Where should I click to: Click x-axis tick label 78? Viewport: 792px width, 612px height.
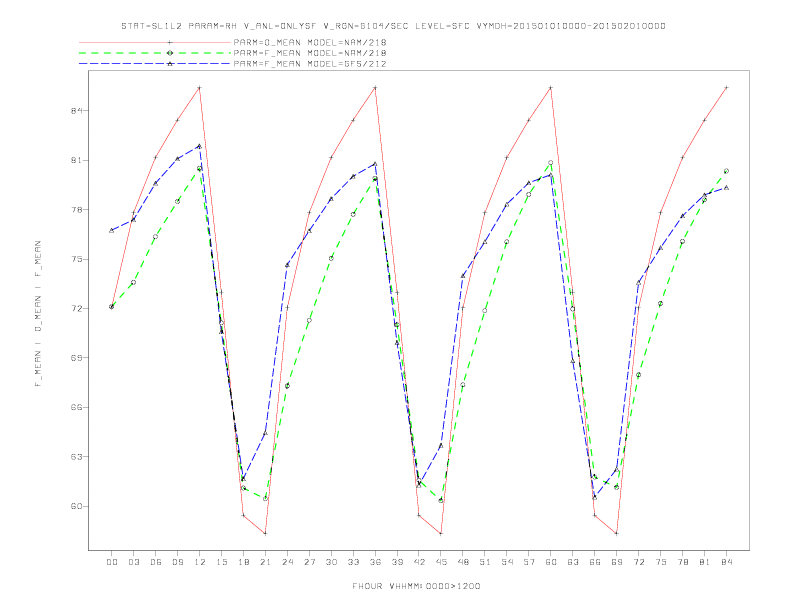click(683, 562)
